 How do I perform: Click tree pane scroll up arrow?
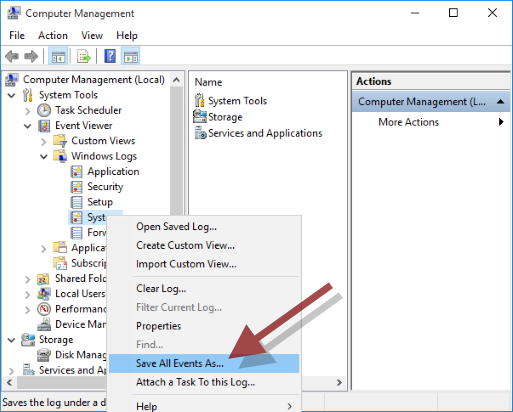[x=176, y=80]
